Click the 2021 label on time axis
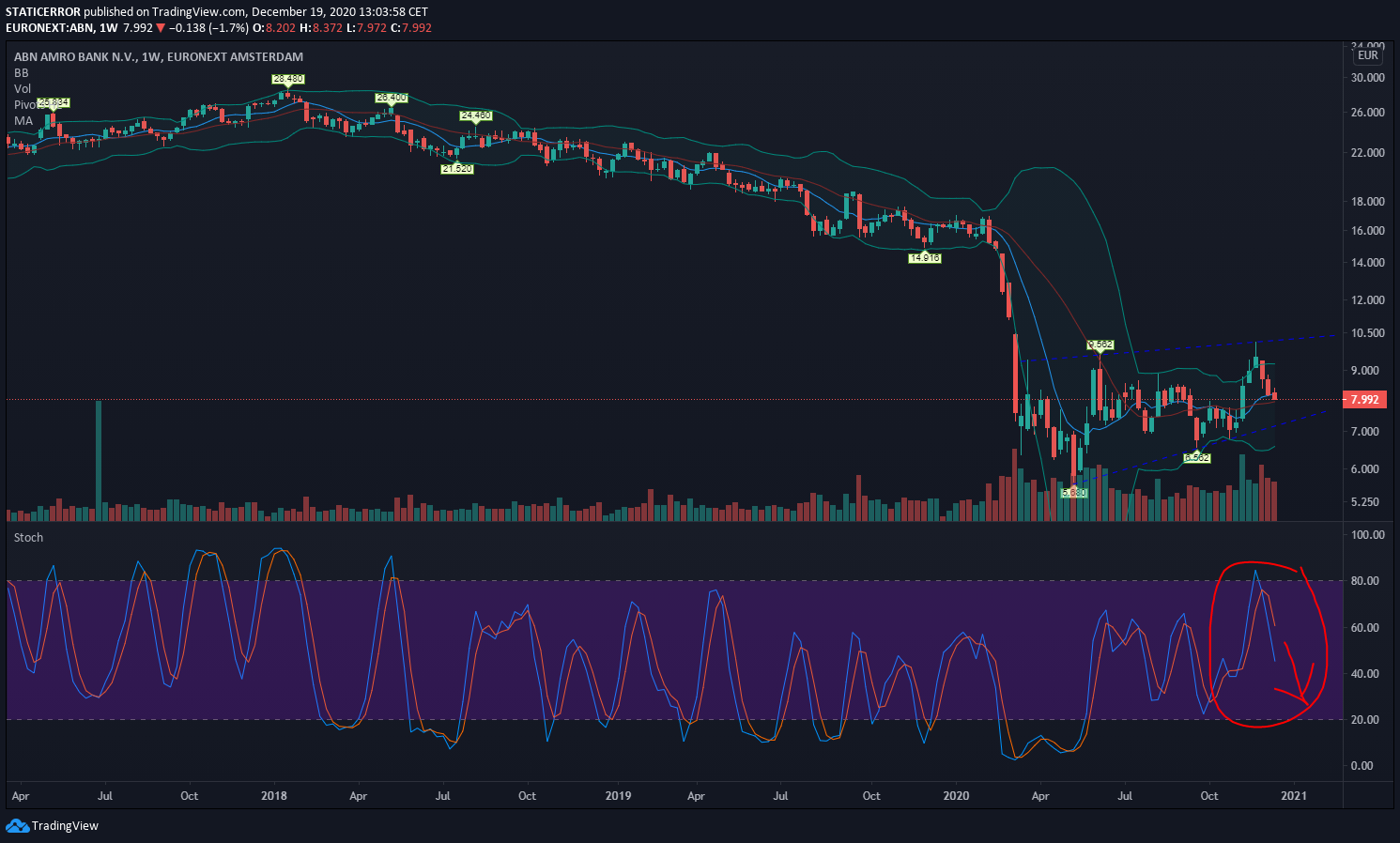The image size is (1400, 843). 1293,795
